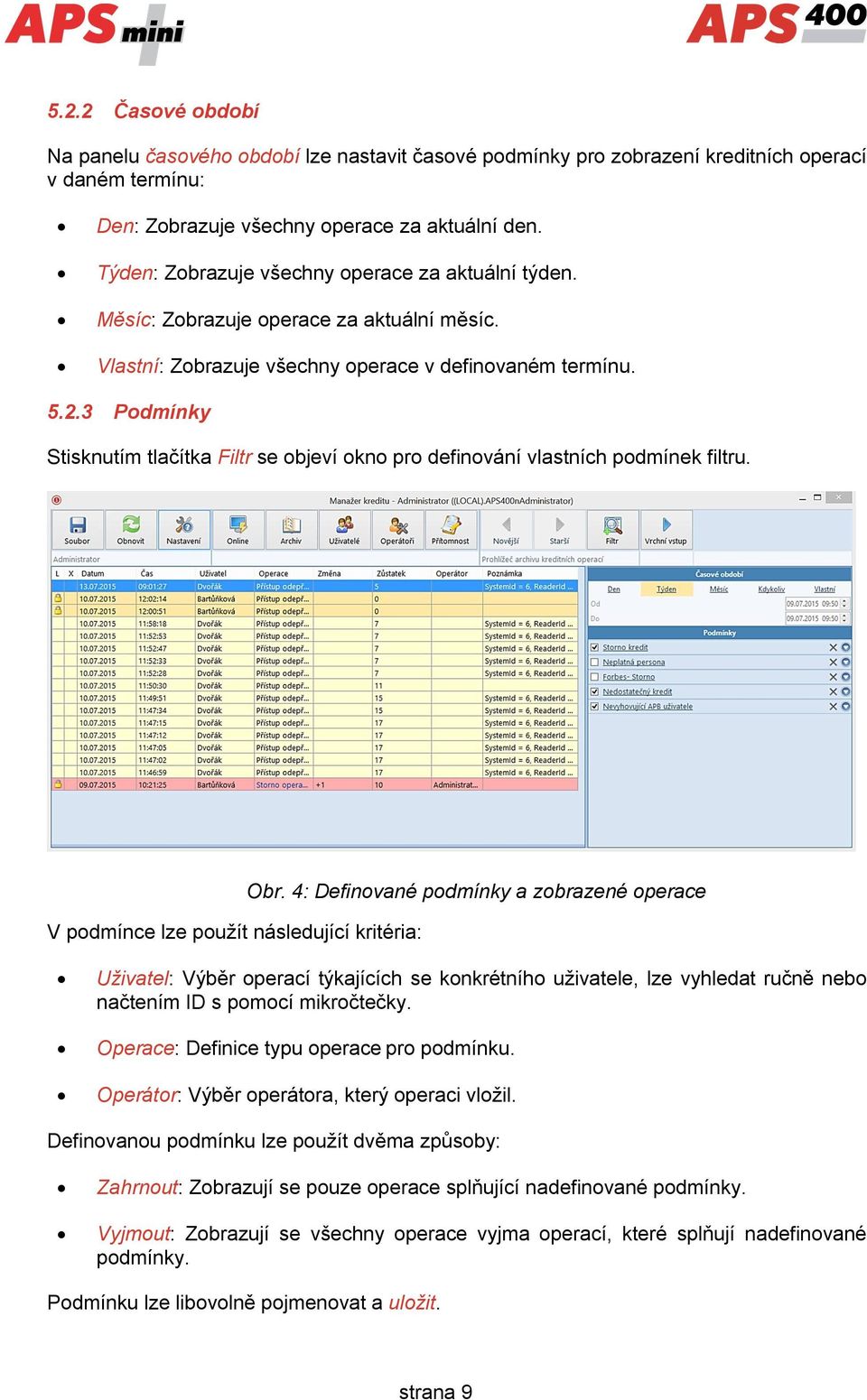This screenshot has height=1400, width=867.
Task: Click round button beside Storno kredit
Action: coord(846,647)
